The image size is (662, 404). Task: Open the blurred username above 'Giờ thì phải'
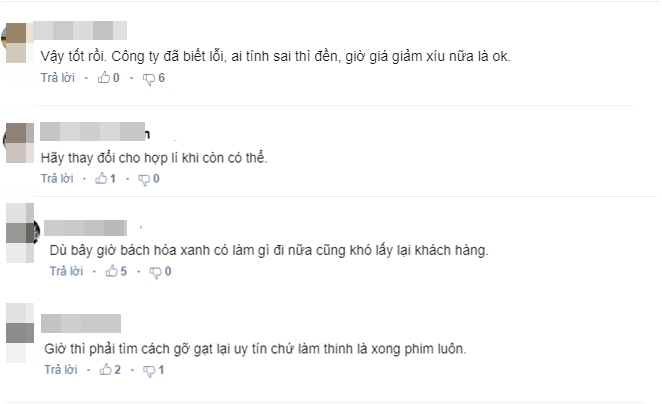click(81, 323)
